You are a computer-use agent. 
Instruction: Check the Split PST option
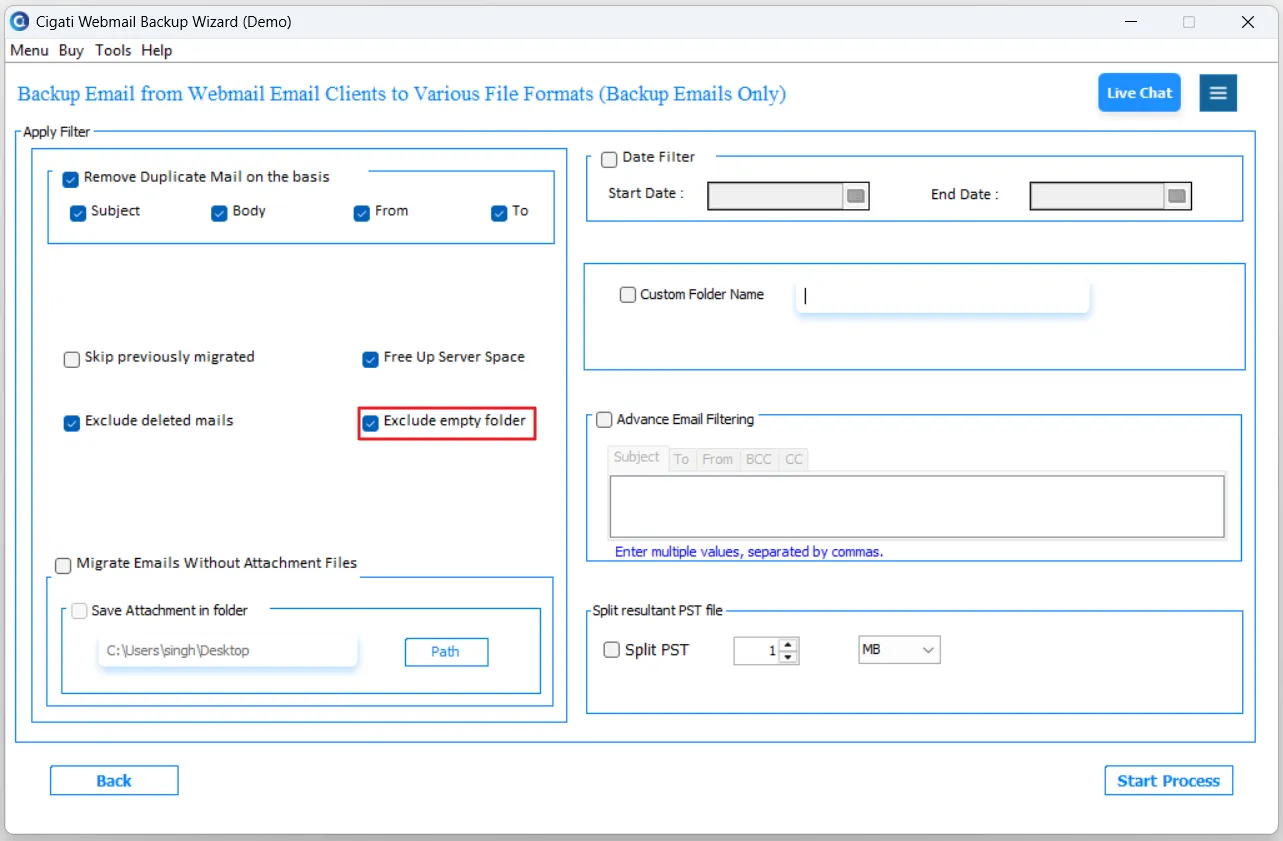click(612, 650)
